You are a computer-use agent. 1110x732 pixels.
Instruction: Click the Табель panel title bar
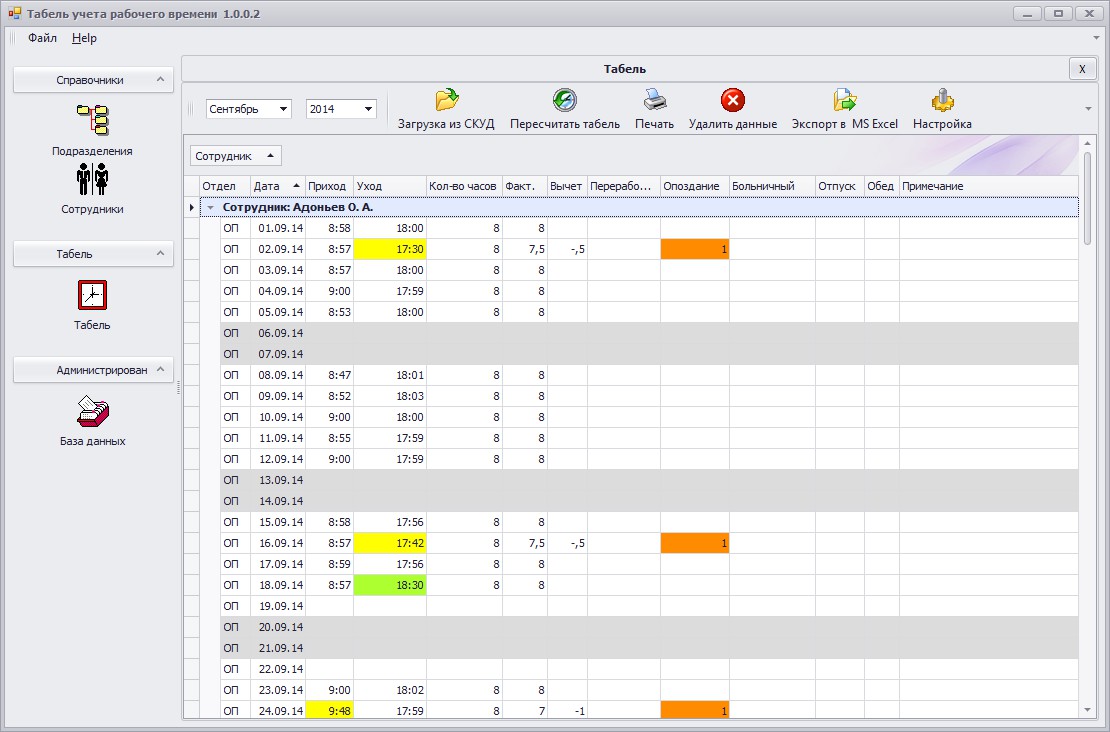tap(624, 69)
